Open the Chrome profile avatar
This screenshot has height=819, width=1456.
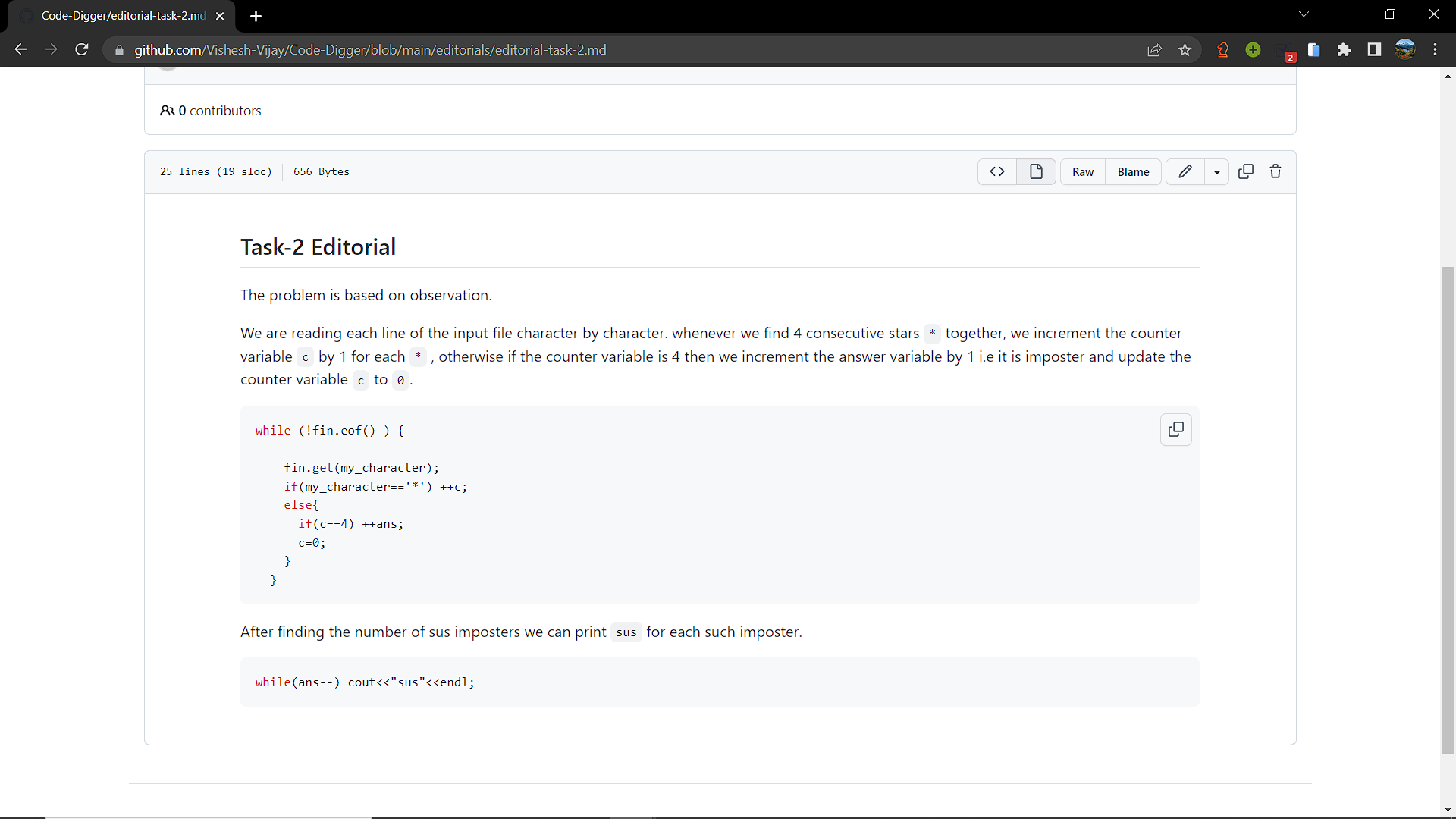1405,50
